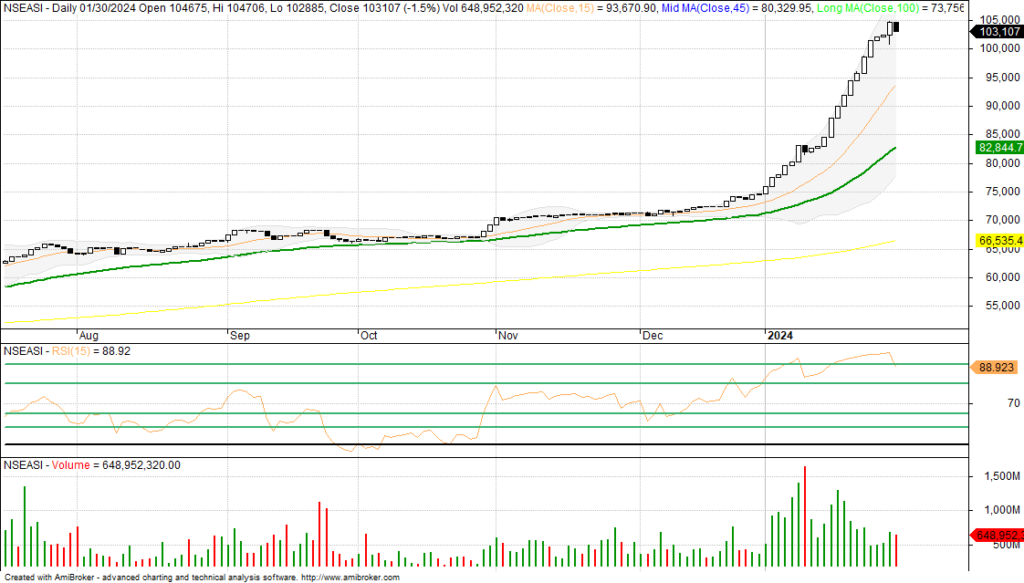Select the yellow 66,535.4 long MA tag
The height and width of the screenshot is (583, 1024).
click(996, 241)
